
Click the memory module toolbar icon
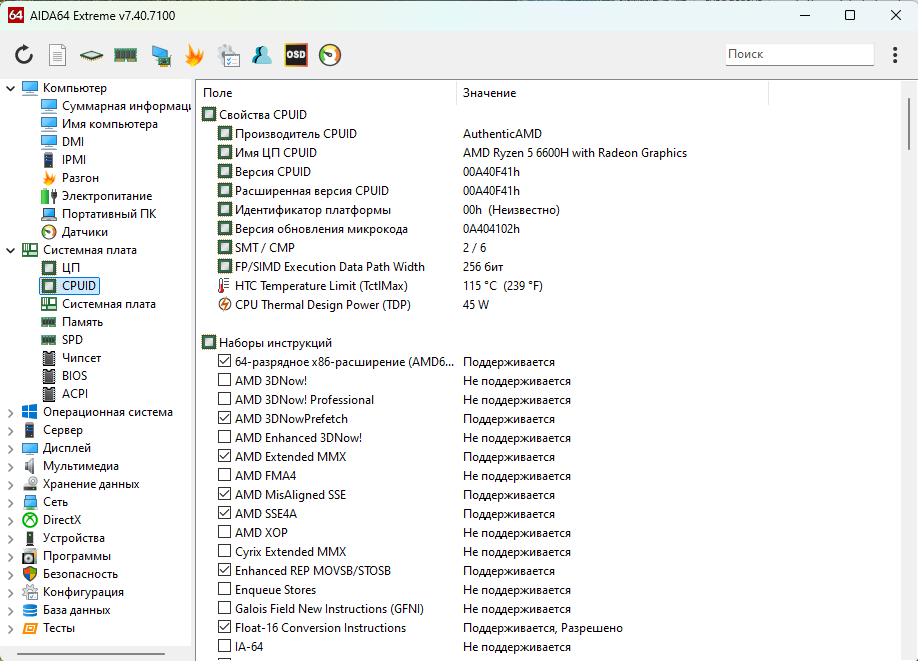tap(125, 55)
